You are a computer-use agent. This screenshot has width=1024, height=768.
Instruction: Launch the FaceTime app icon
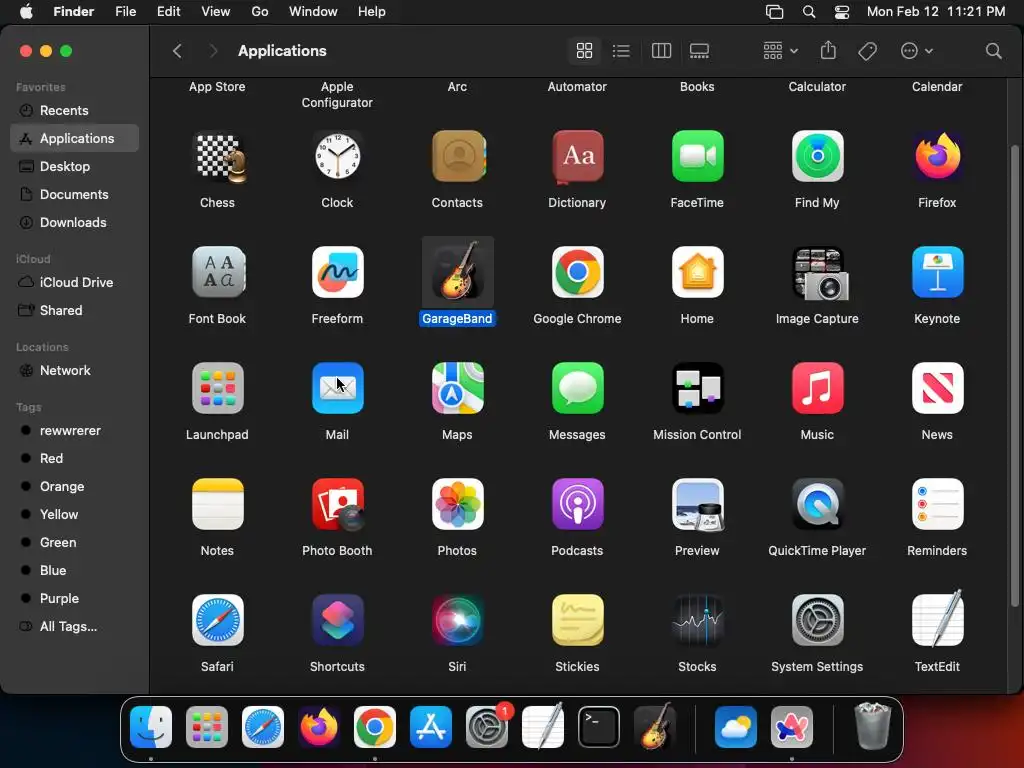click(697, 157)
